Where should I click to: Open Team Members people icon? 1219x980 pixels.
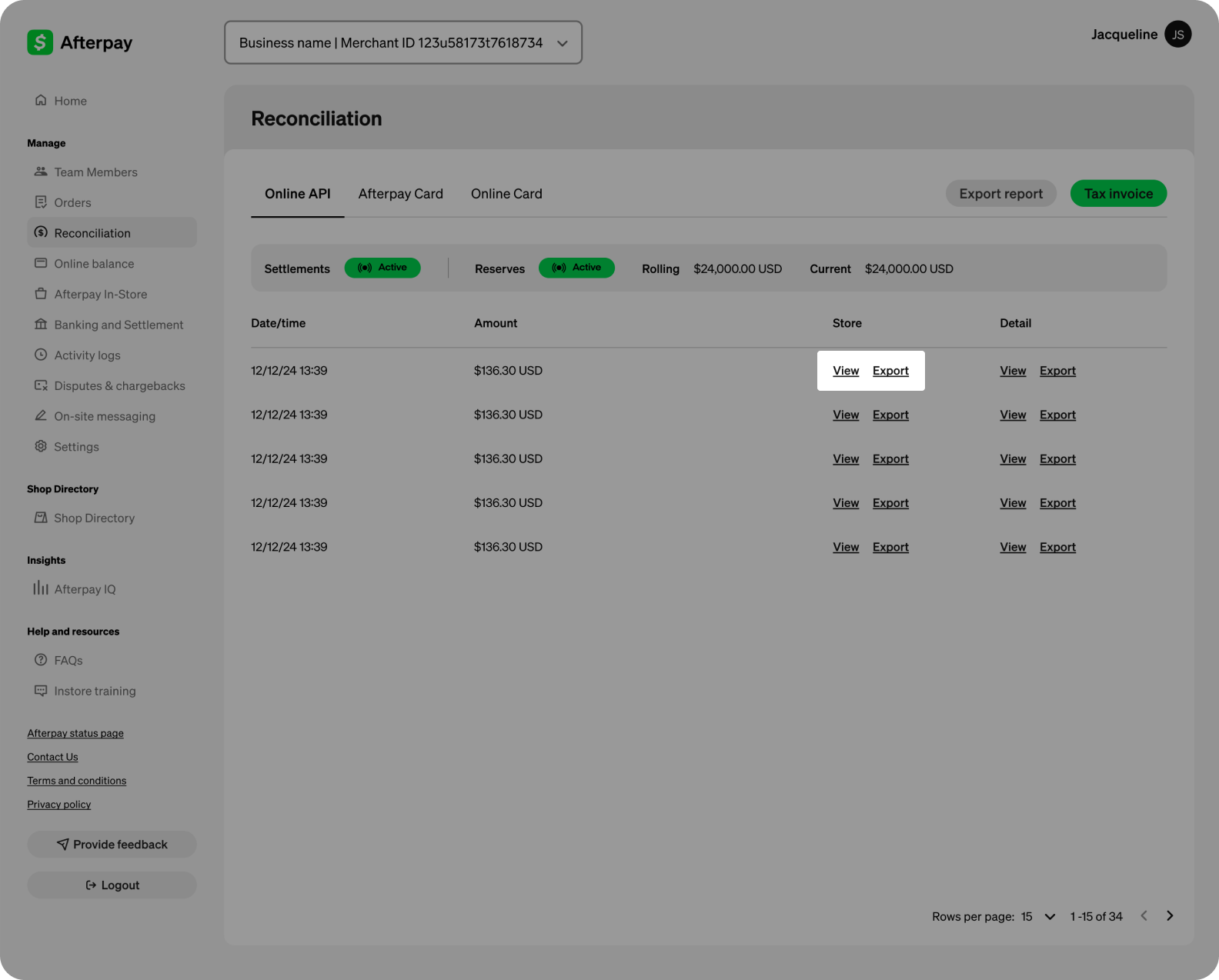(41, 172)
